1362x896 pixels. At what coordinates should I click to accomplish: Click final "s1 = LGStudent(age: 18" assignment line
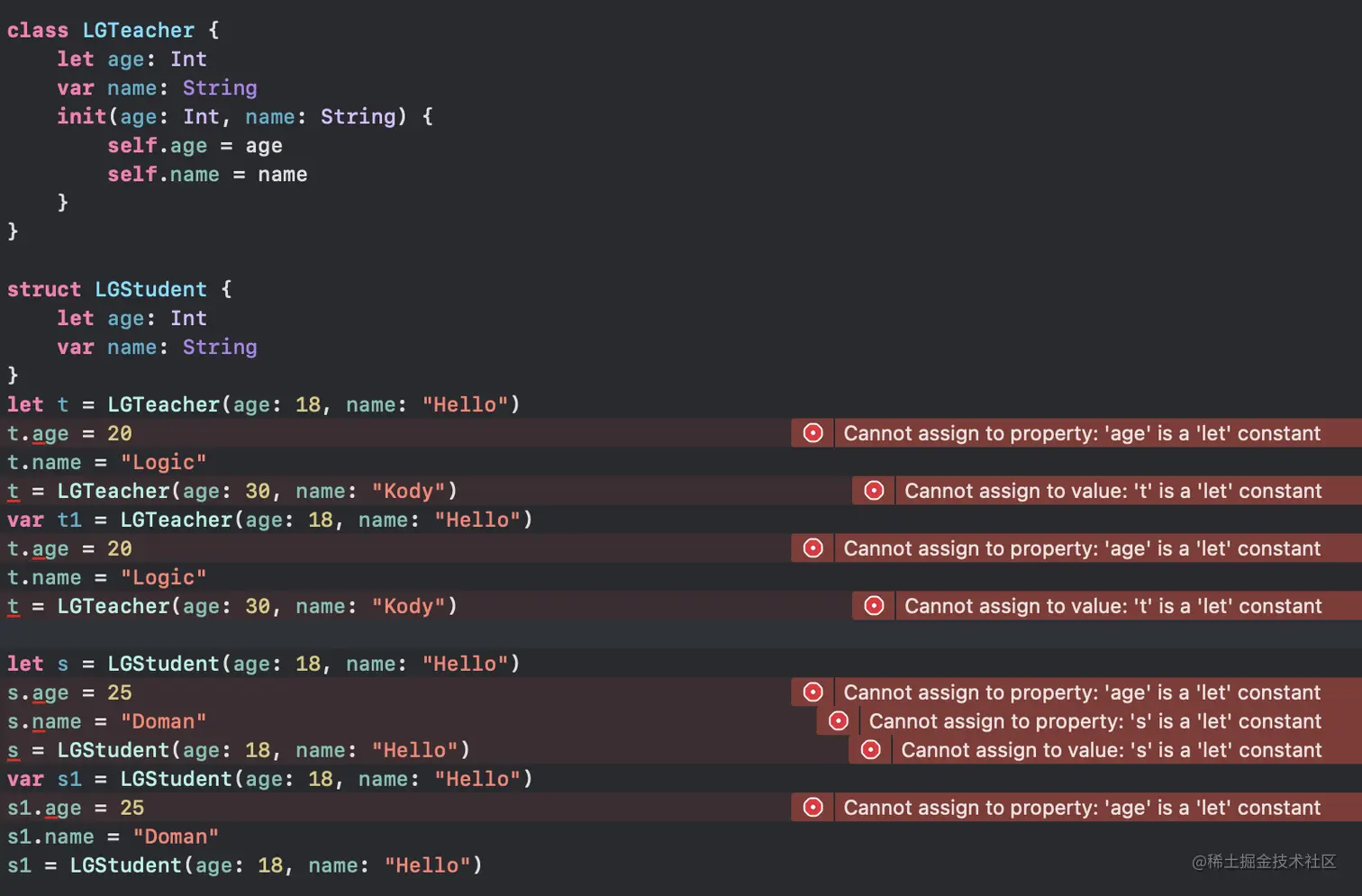[x=244, y=865]
